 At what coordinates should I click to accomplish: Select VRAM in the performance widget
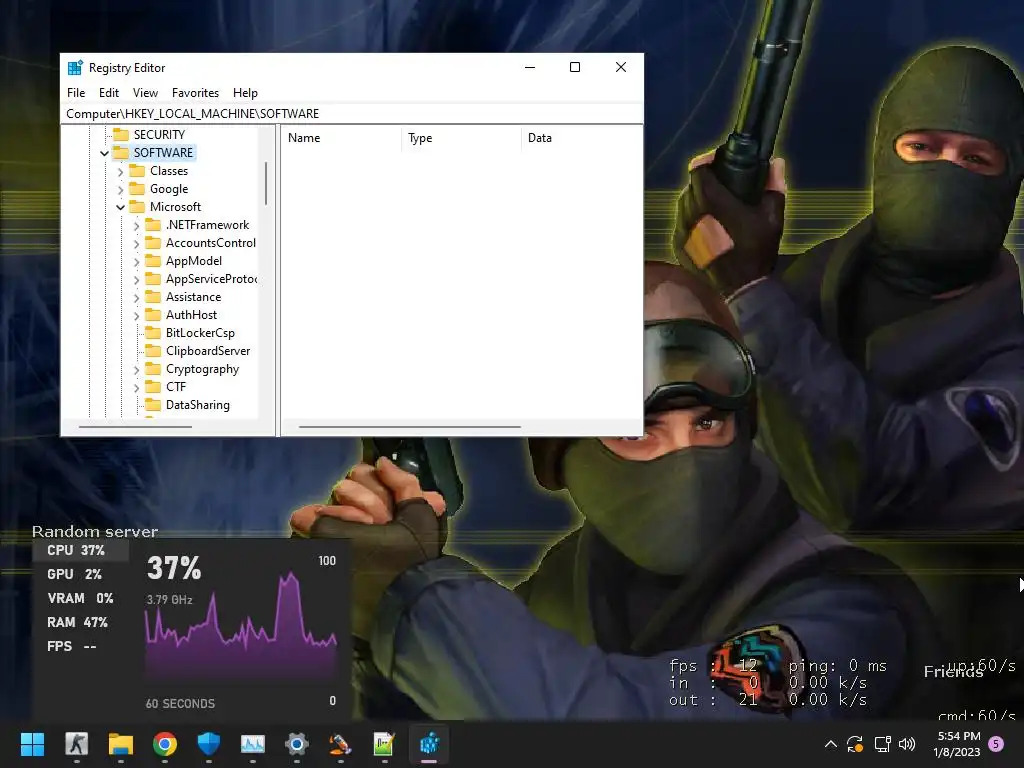80,598
